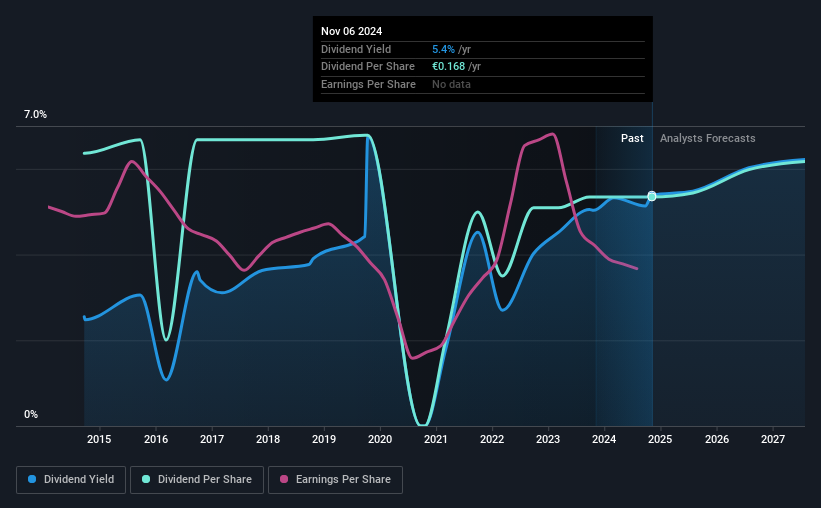821x508 pixels.
Task: Click the 7.0% y-axis label
Action: (35, 114)
